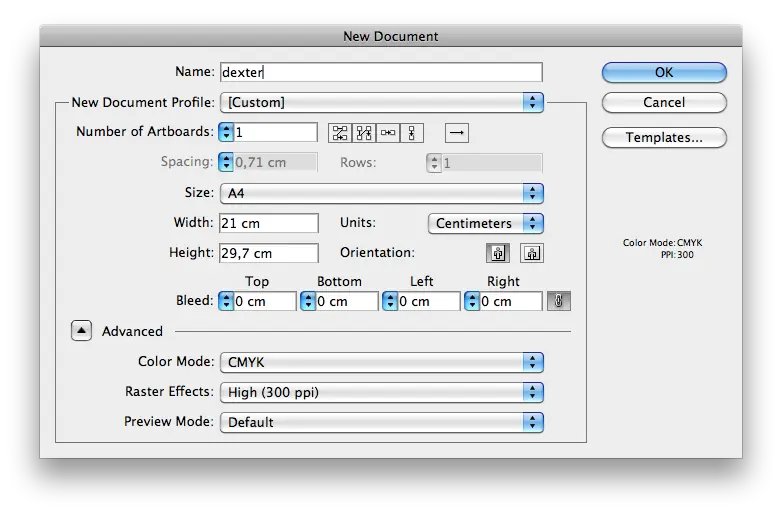782x513 pixels.
Task: Adjust the Bottom bleed stepper arrows
Action: coord(308,302)
